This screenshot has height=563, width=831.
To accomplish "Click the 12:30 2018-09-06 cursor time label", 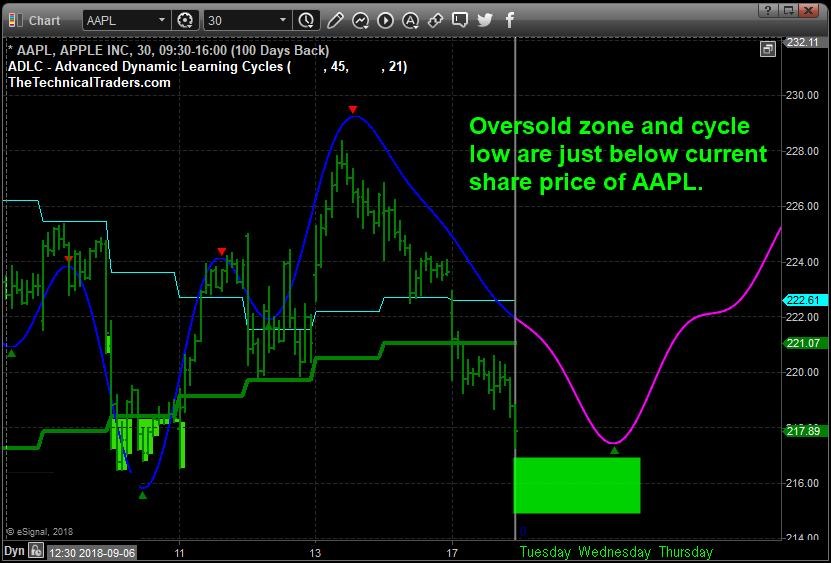I will [x=91, y=553].
